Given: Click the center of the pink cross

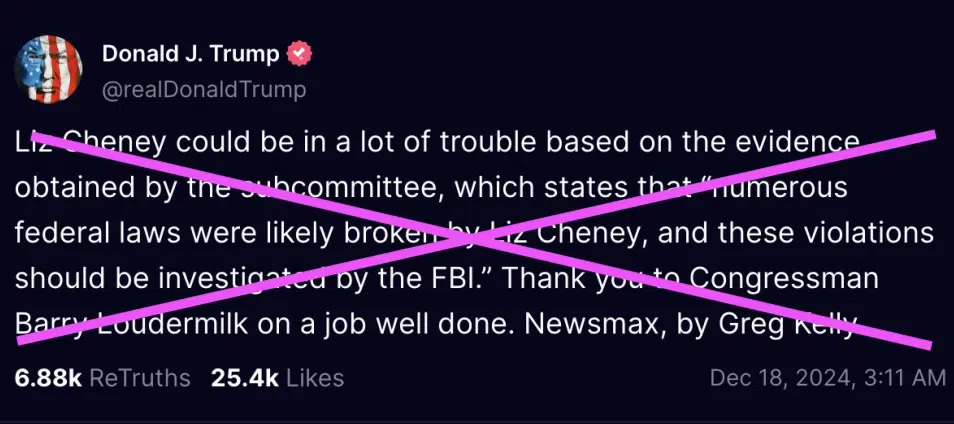Looking at the screenshot, I should [x=476, y=239].
